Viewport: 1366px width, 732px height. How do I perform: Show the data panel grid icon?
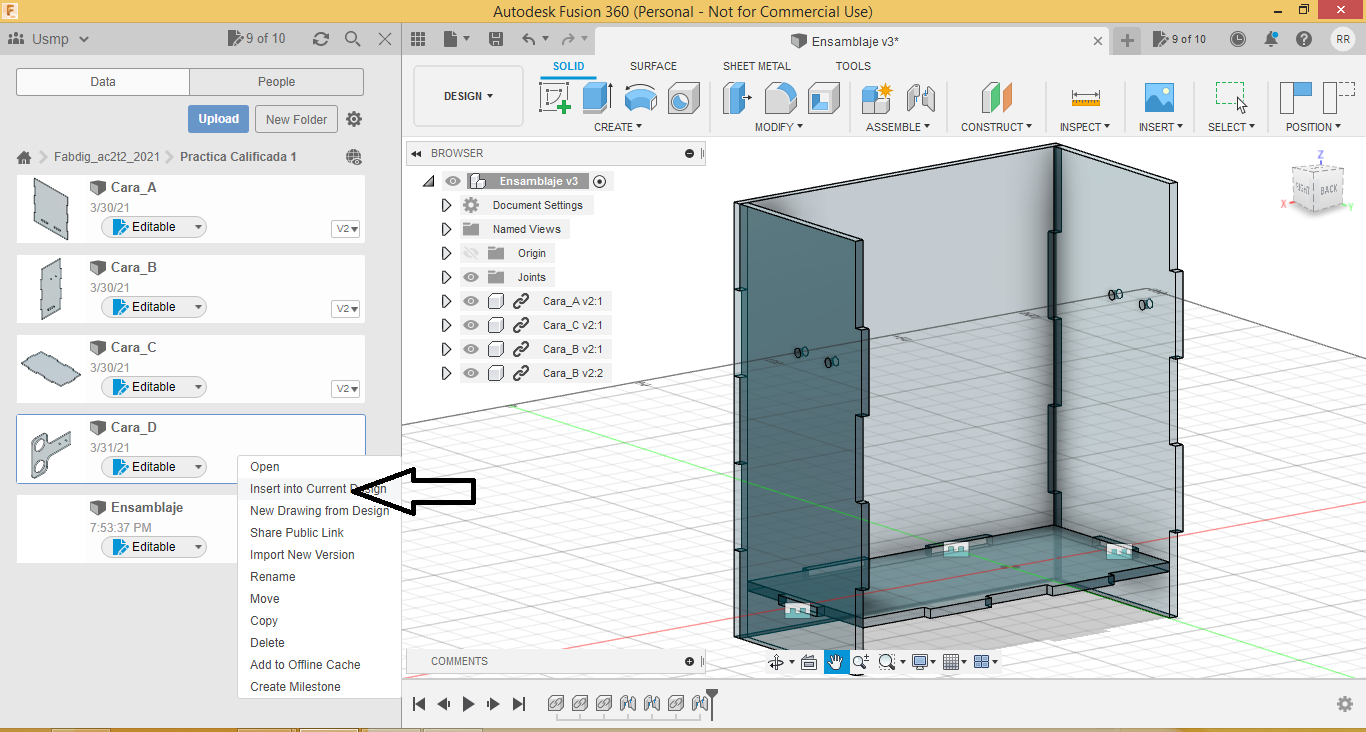tap(419, 39)
